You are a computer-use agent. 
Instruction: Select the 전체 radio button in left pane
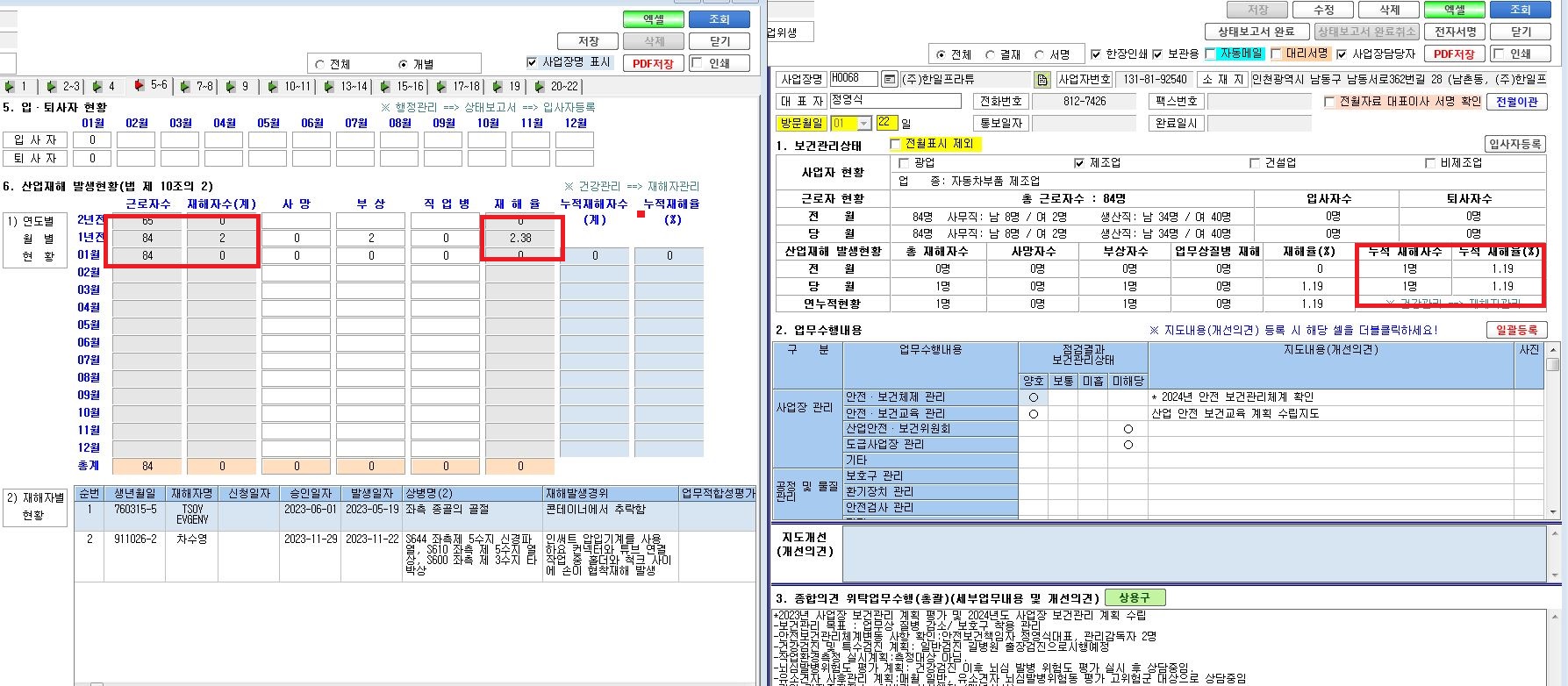[x=319, y=64]
